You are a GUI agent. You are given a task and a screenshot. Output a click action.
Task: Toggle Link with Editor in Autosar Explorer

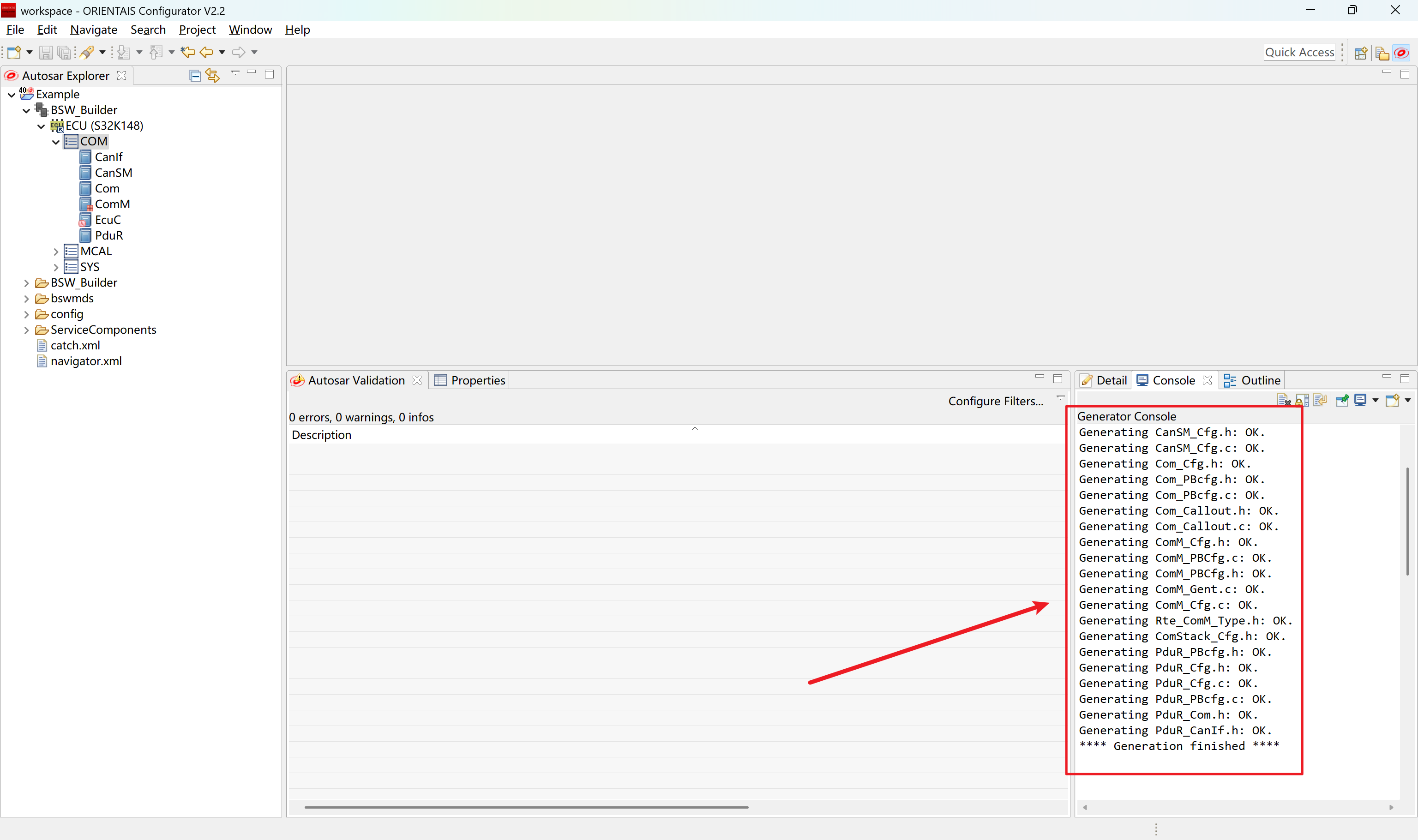tap(213, 75)
